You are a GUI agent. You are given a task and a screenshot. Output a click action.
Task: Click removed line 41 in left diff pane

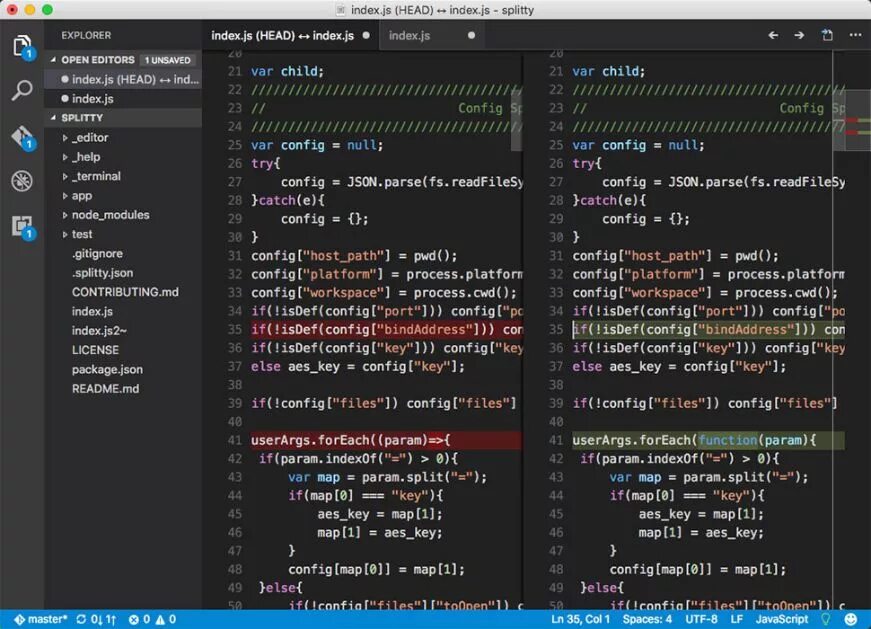[386, 440]
